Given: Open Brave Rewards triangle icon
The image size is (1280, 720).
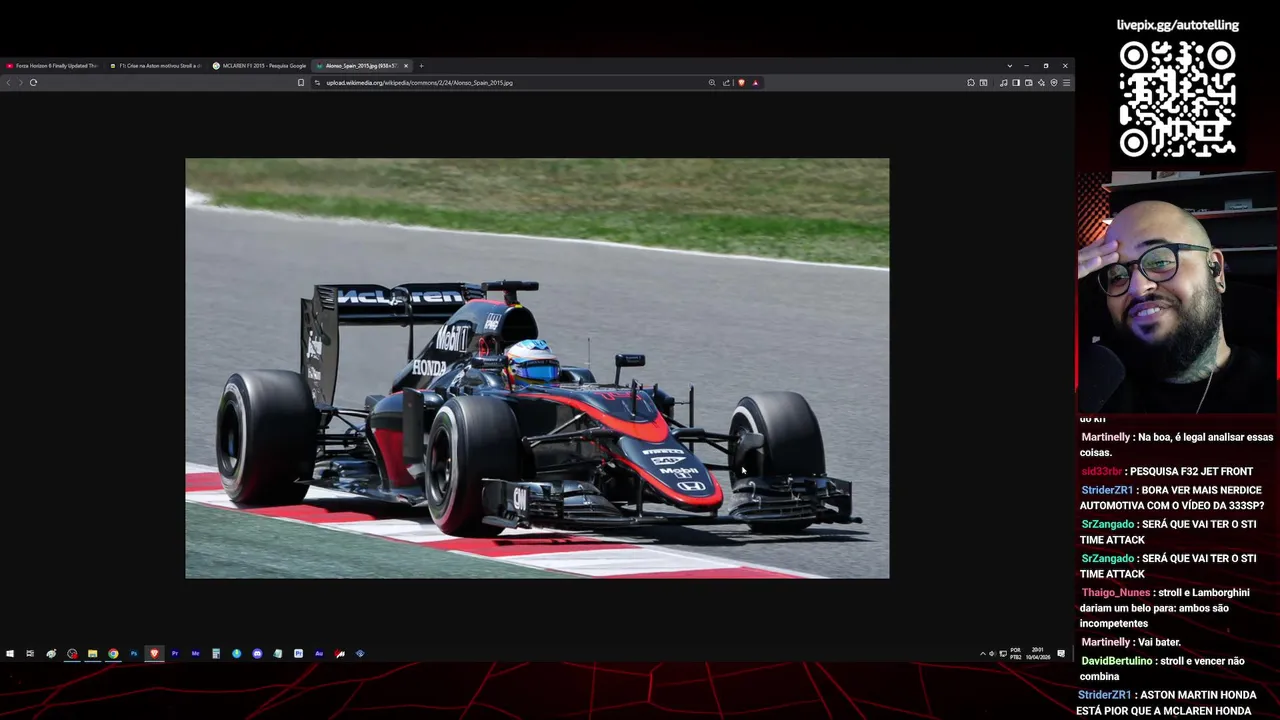Looking at the screenshot, I should (755, 82).
